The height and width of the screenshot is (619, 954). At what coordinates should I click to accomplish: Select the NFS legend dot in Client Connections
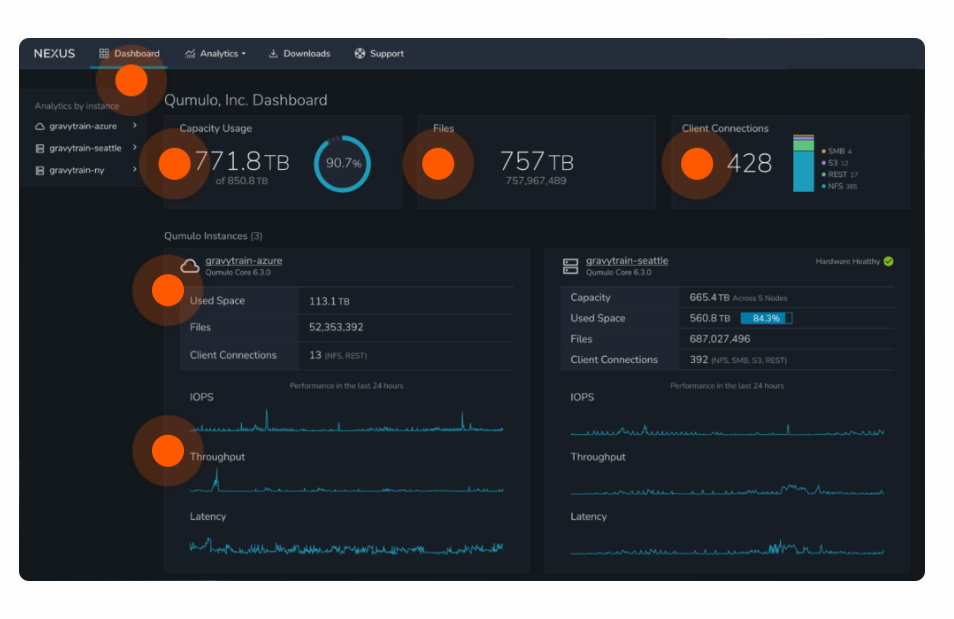[823, 185]
